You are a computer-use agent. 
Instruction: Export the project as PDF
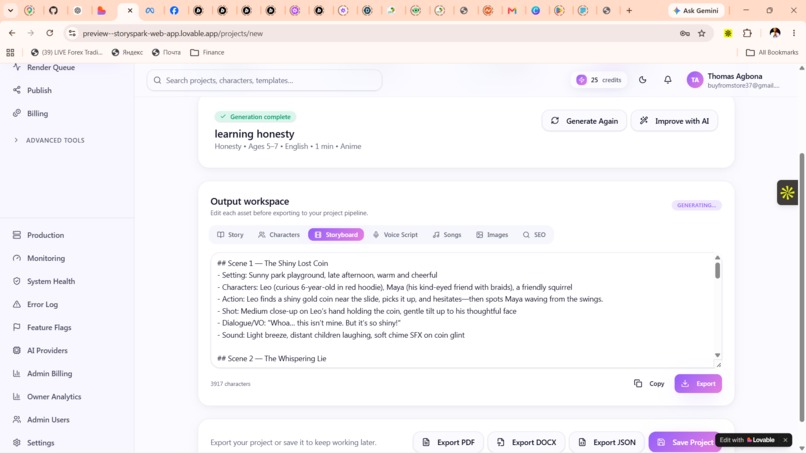pos(448,442)
